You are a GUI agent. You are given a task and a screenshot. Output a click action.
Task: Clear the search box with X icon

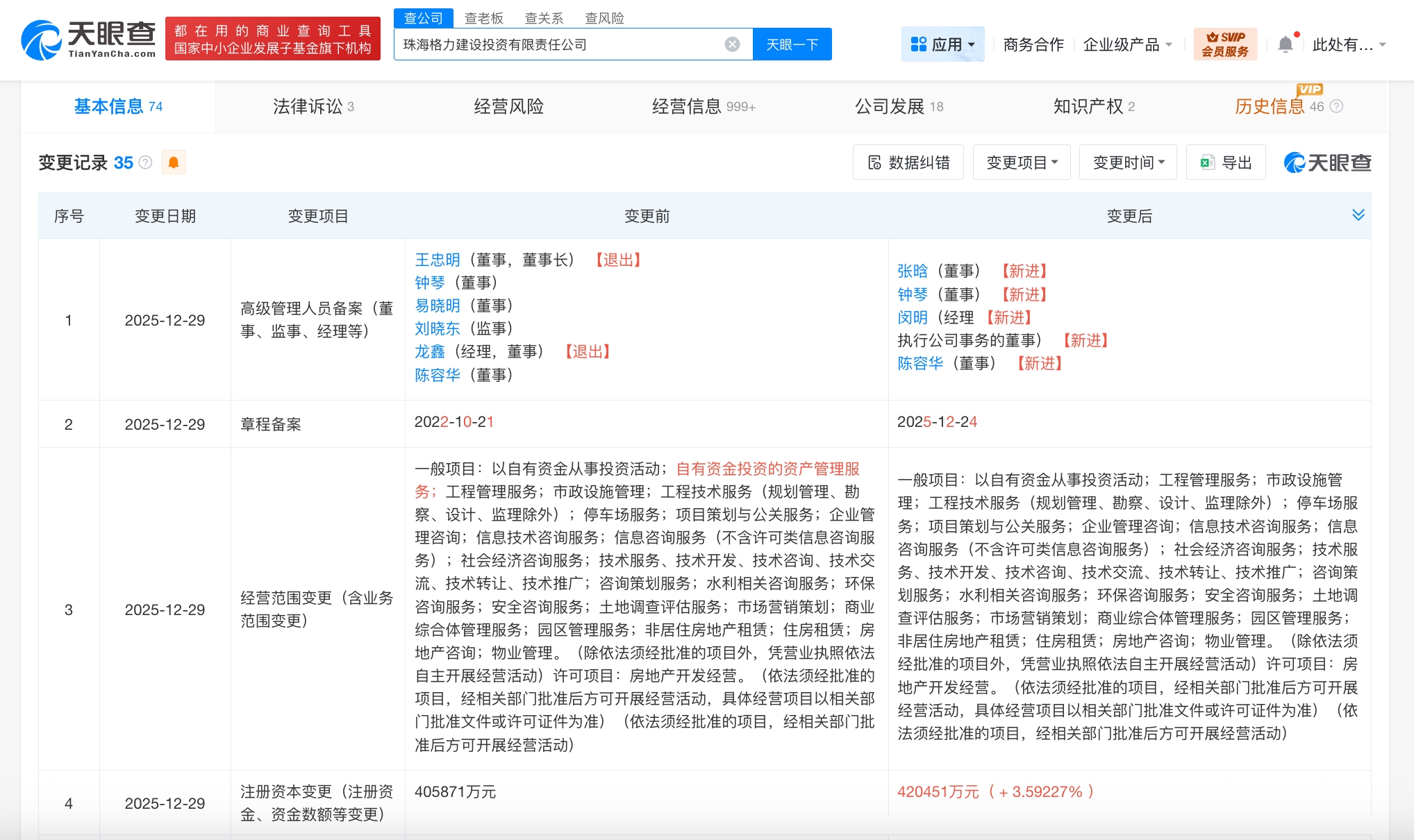point(732,44)
